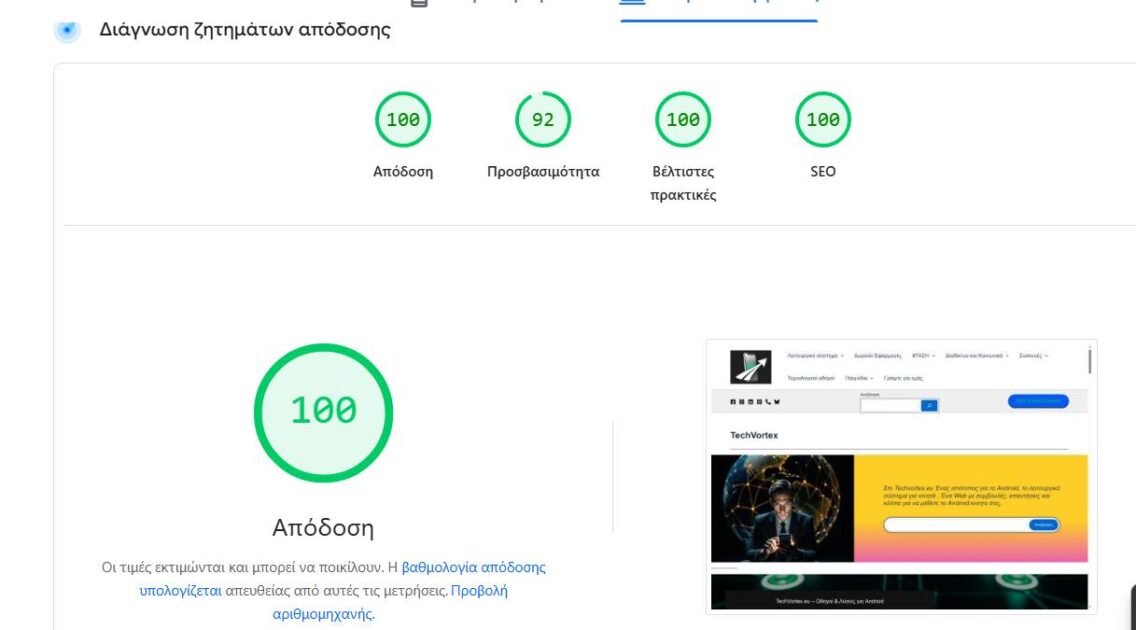1136x630 pixels.
Task: Go to the SEO score gauge
Action: click(x=822, y=119)
